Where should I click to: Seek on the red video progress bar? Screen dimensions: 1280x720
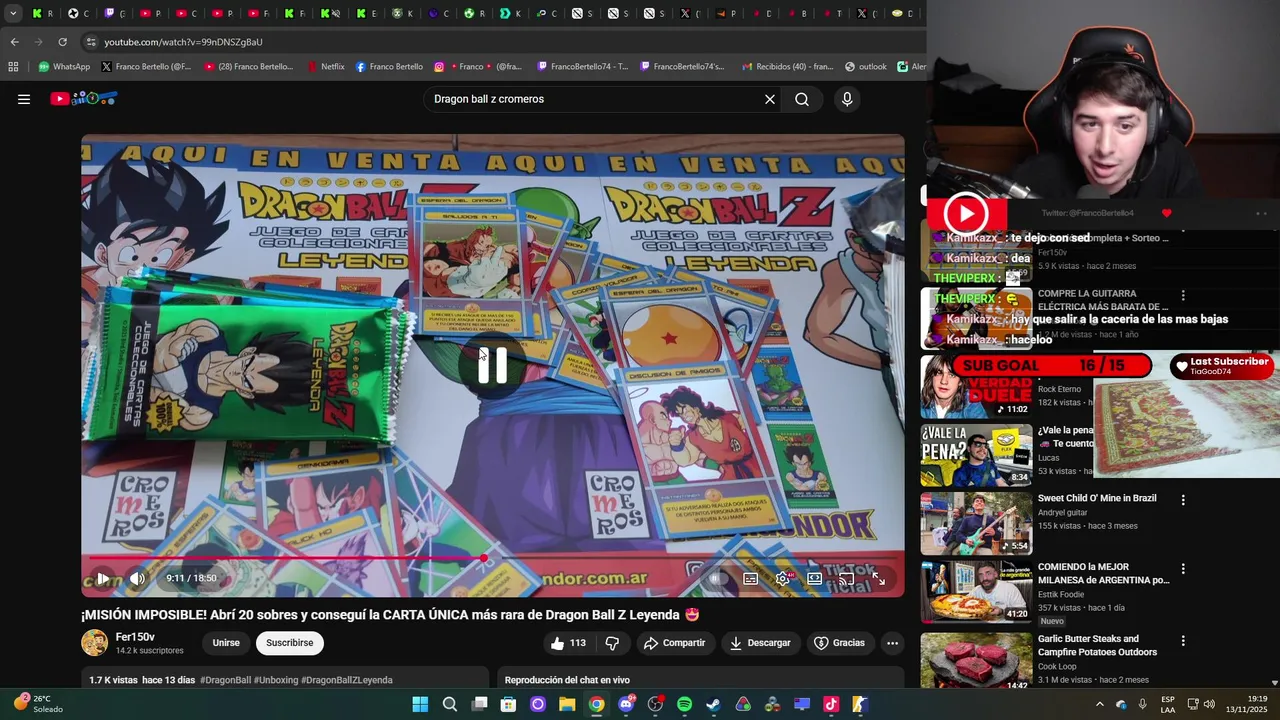click(493, 558)
